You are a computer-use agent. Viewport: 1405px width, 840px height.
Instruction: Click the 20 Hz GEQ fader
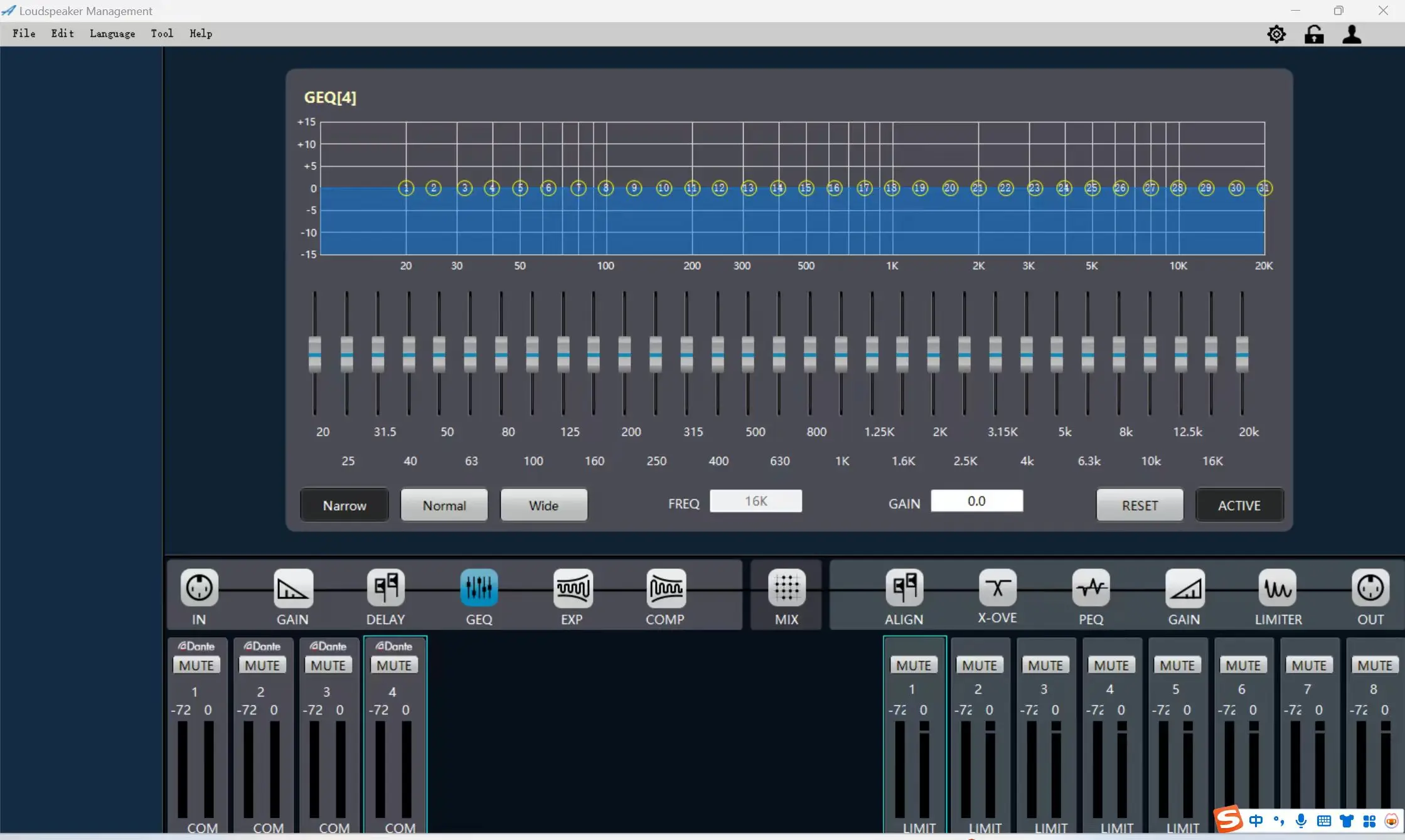(x=315, y=354)
